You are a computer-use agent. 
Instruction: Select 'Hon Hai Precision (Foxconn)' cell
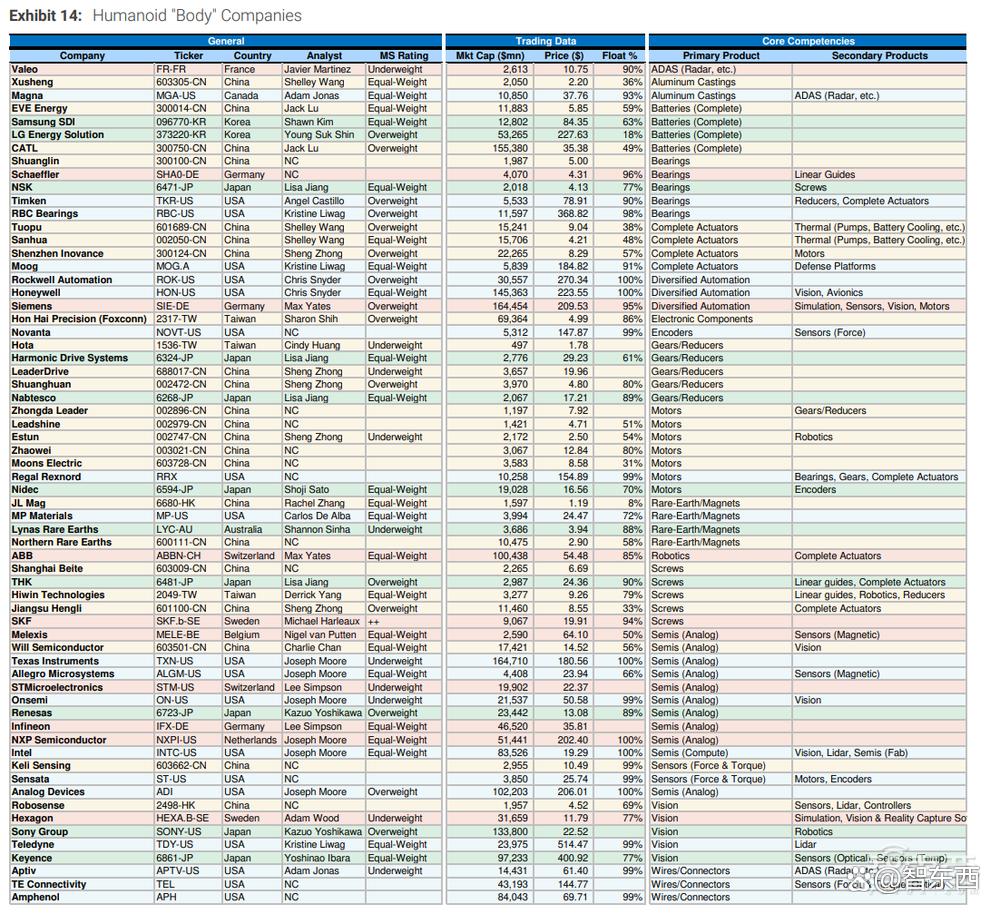coord(78,319)
